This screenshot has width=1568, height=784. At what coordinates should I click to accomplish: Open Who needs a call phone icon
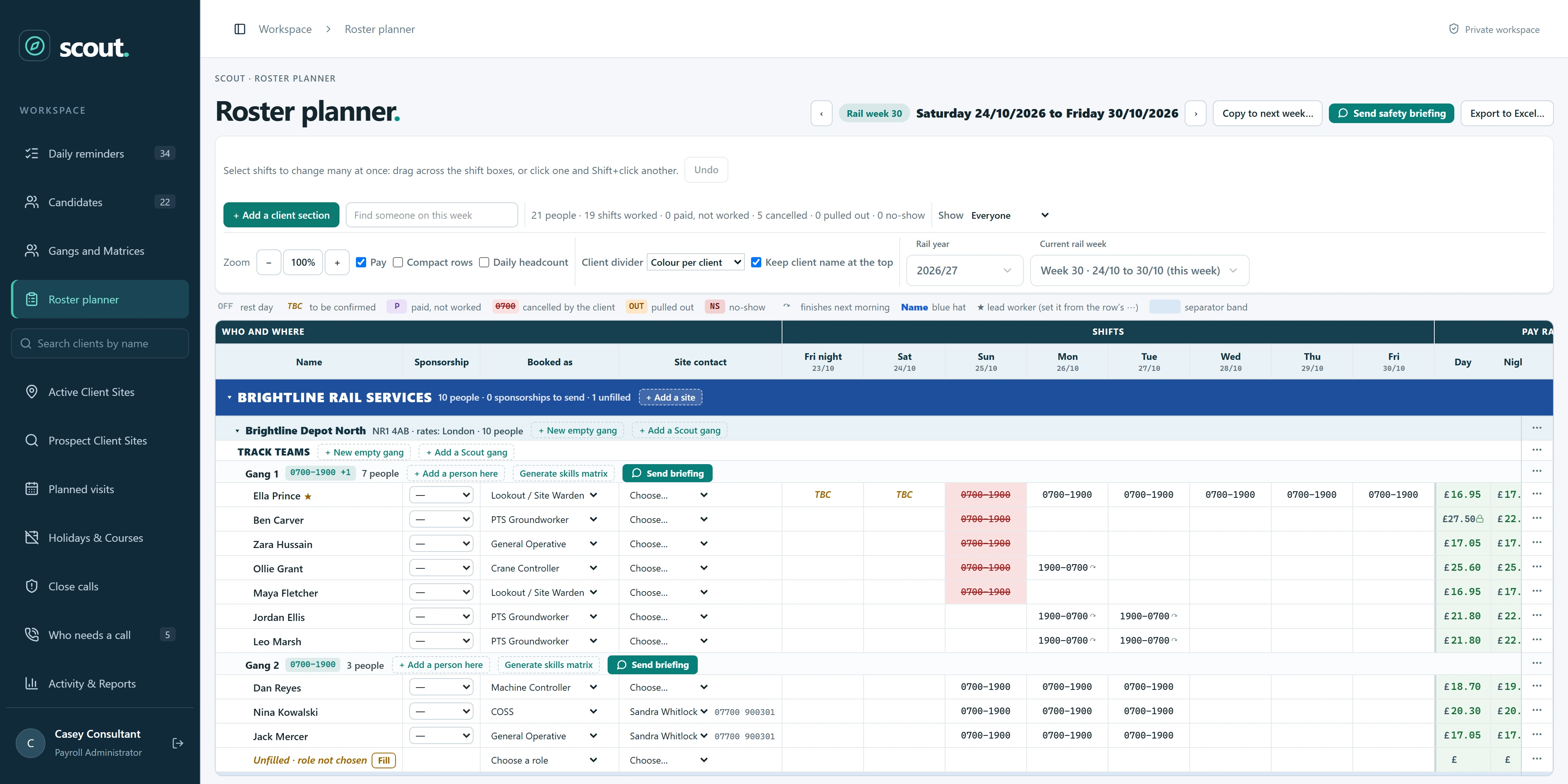(32, 635)
